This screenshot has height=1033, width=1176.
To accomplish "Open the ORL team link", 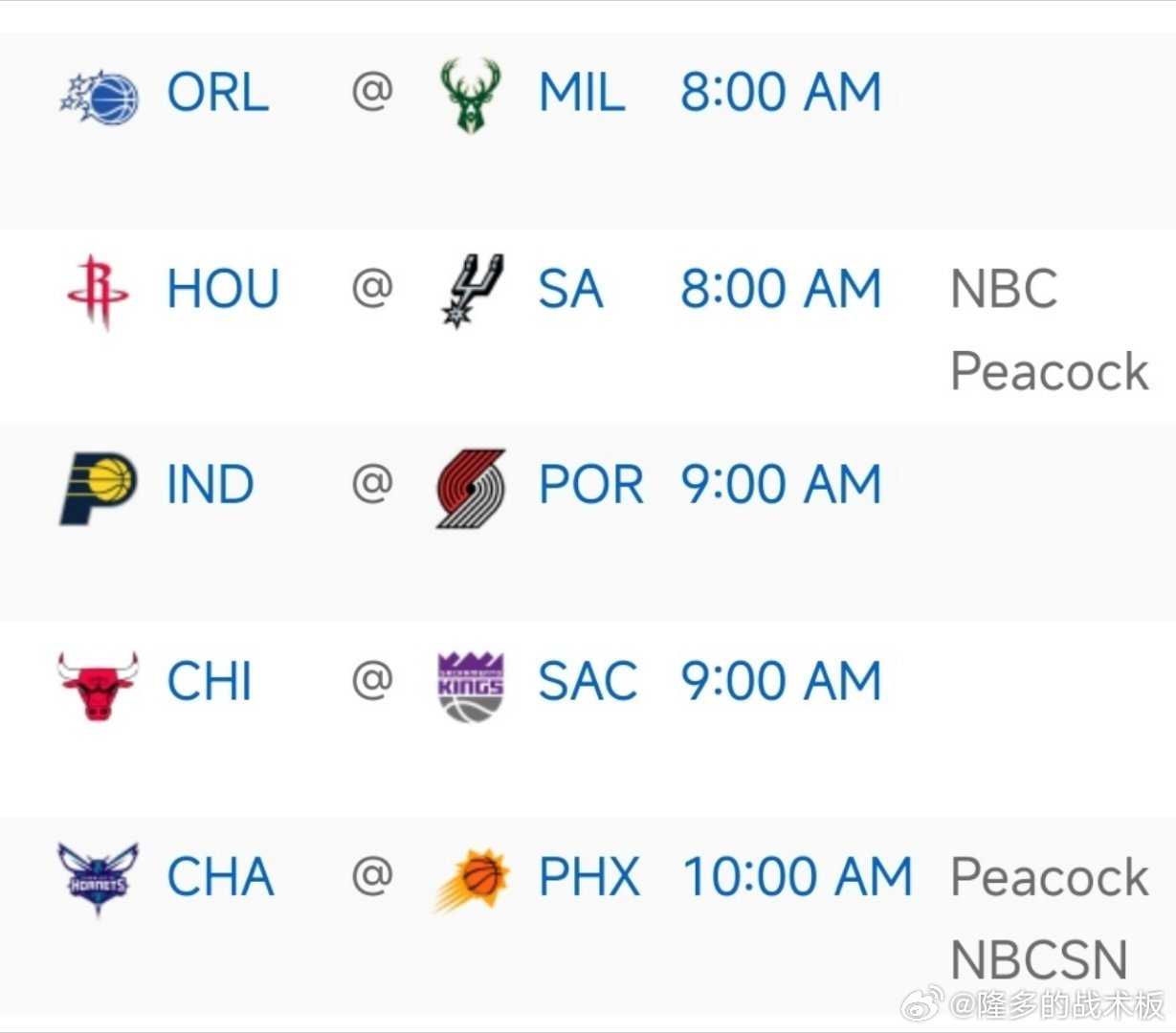I will [218, 93].
